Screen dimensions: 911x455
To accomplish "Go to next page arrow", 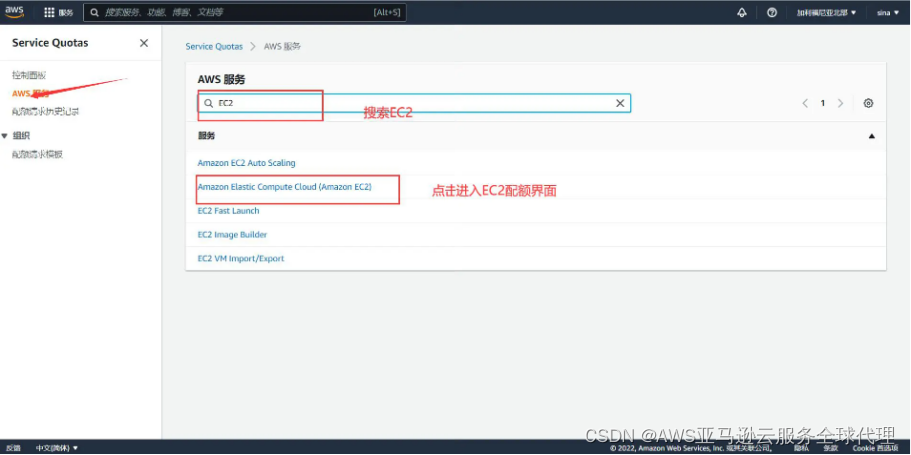I will tap(840, 103).
